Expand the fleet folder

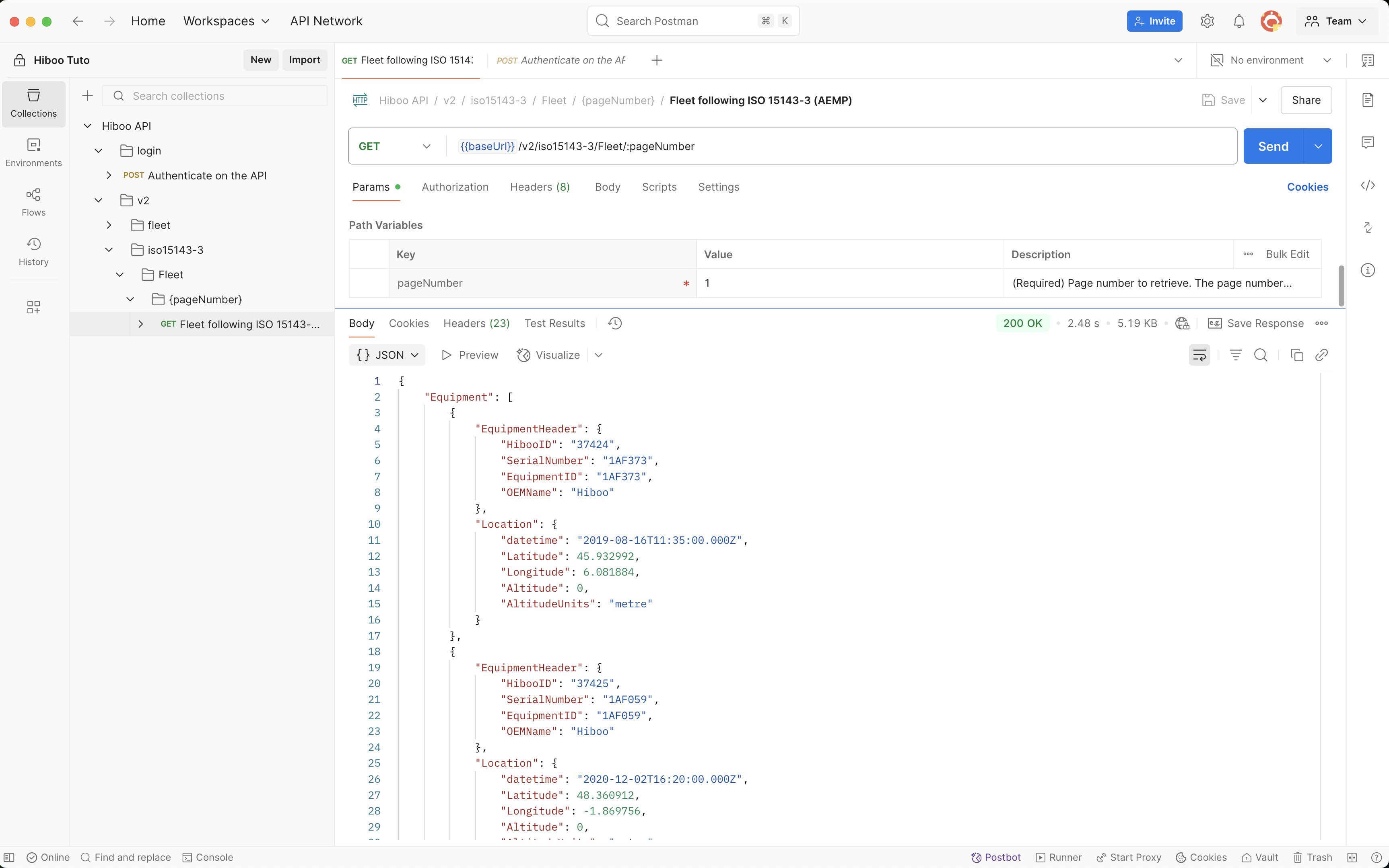click(109, 225)
